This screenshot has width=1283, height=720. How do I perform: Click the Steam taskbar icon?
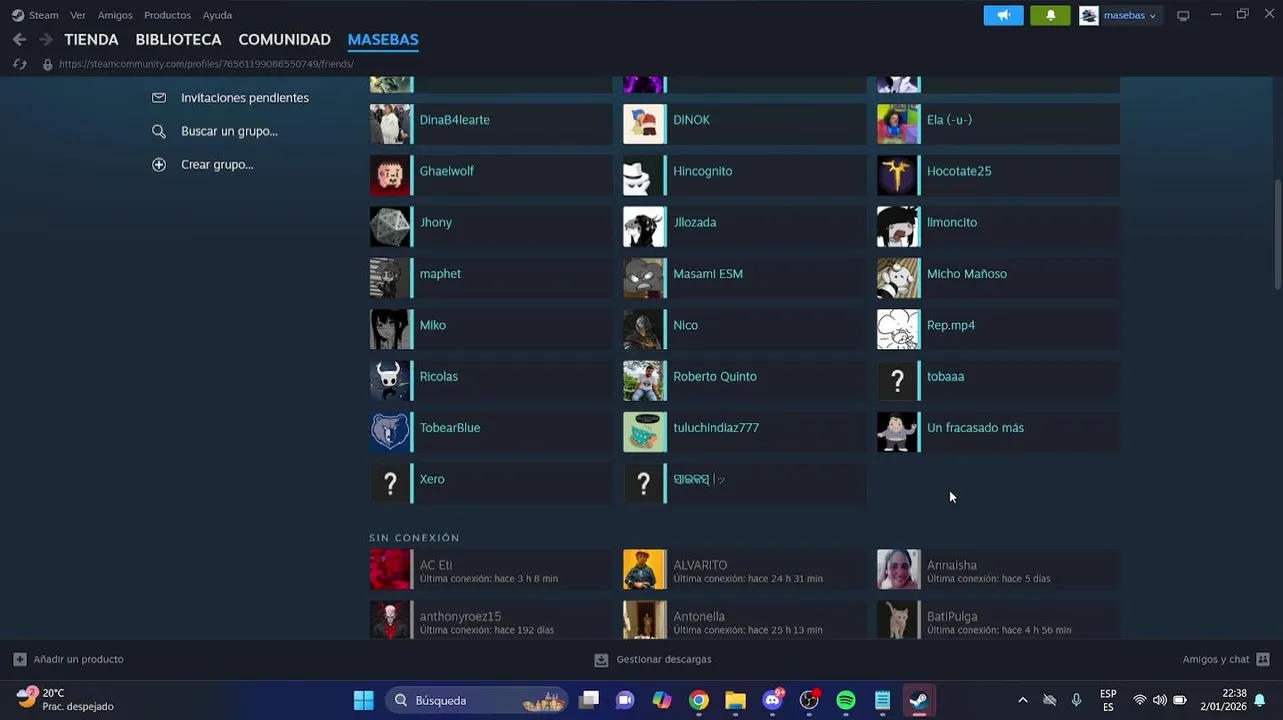click(x=918, y=700)
